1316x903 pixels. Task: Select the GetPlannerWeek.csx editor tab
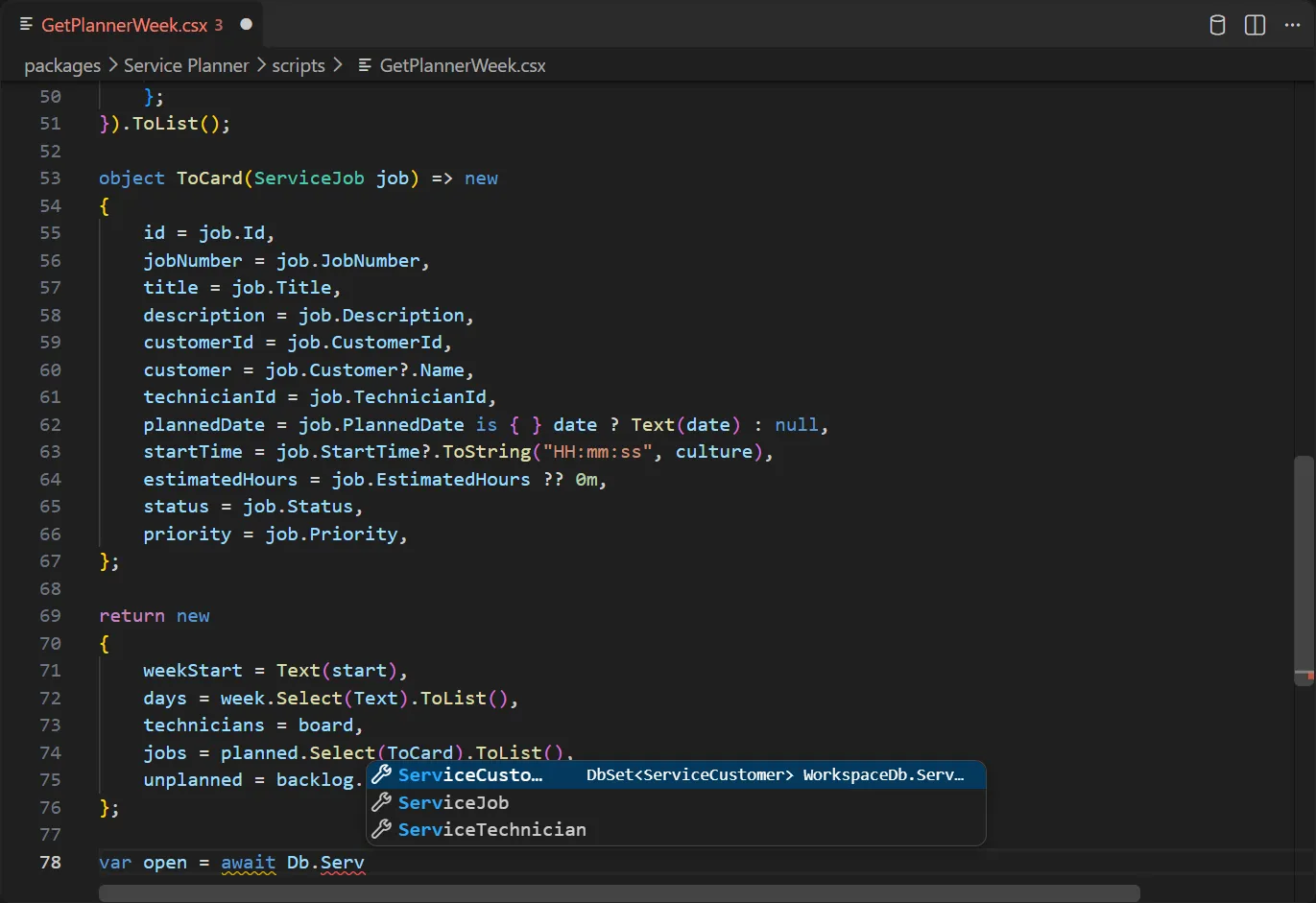point(132,25)
